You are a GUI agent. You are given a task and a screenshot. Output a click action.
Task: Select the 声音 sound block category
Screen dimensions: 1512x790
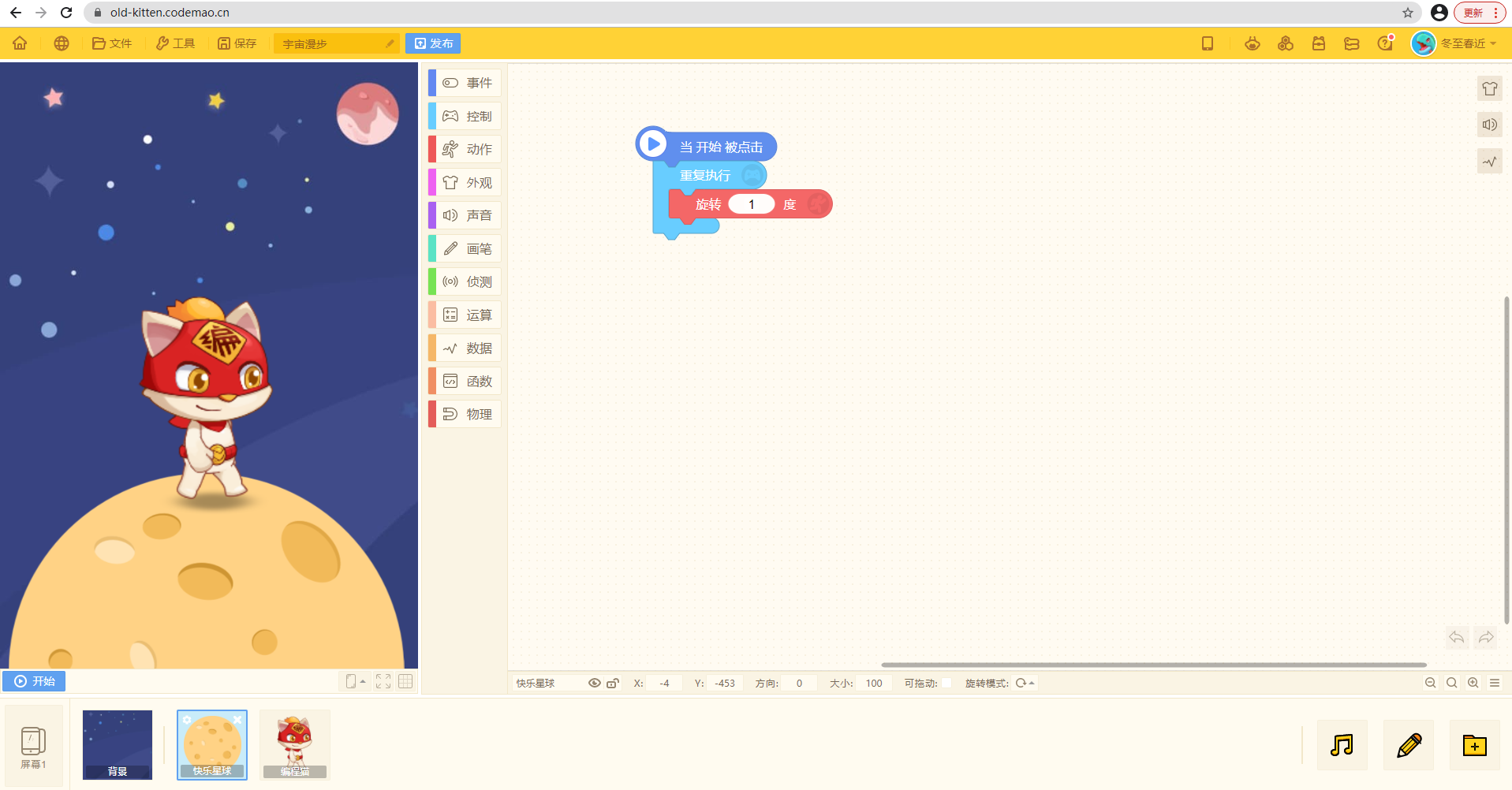pos(465,215)
